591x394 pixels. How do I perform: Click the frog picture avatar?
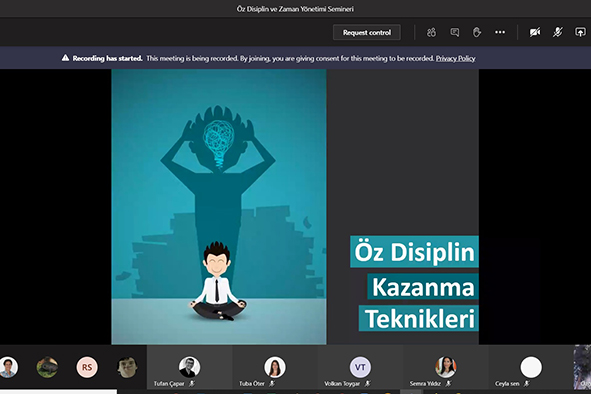point(47,367)
